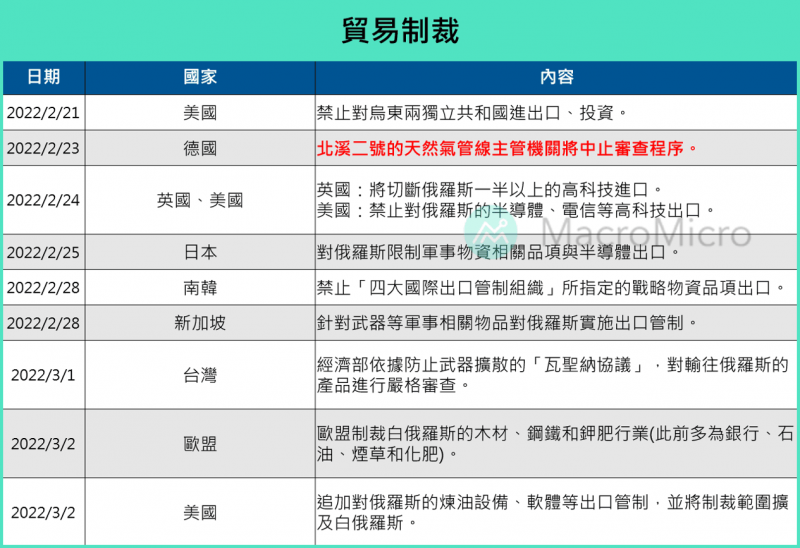Click the date cell 2022/2/24

43,200
